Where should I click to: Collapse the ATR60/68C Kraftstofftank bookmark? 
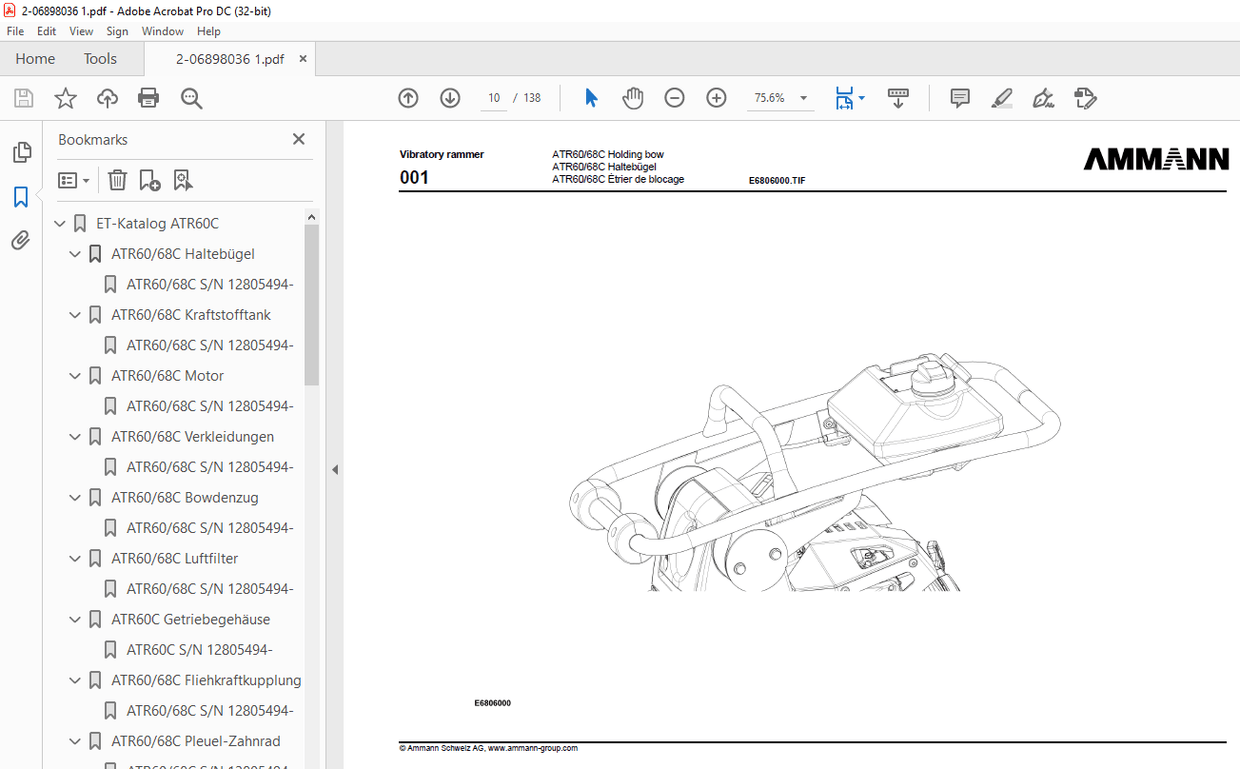pos(75,315)
